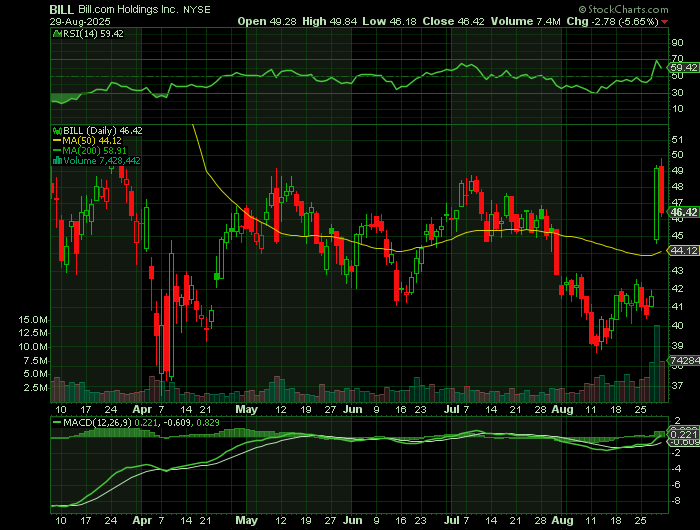Click the 44.12 moving average tag at right

684,250
